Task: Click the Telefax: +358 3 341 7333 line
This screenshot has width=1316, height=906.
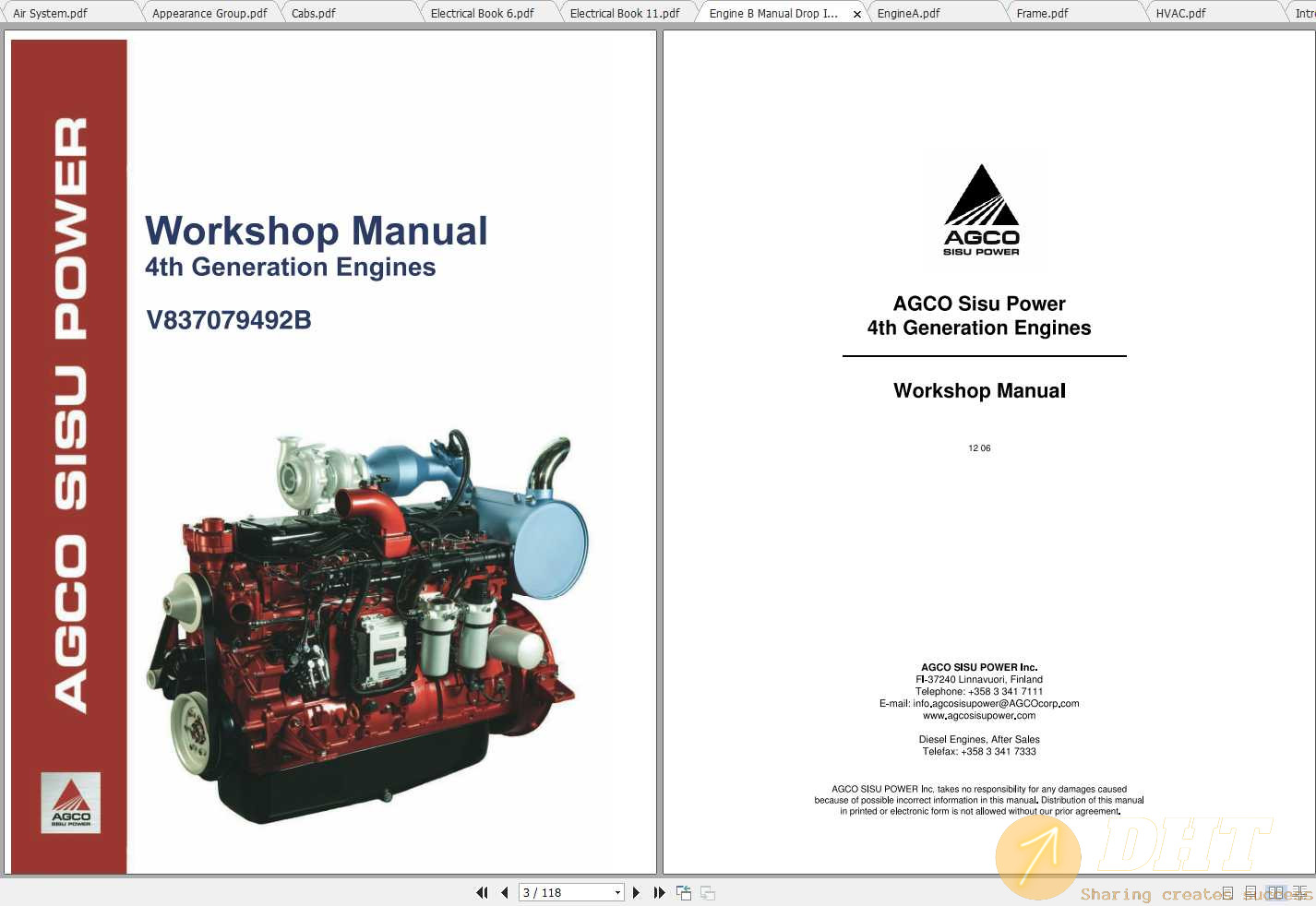Action: [979, 751]
